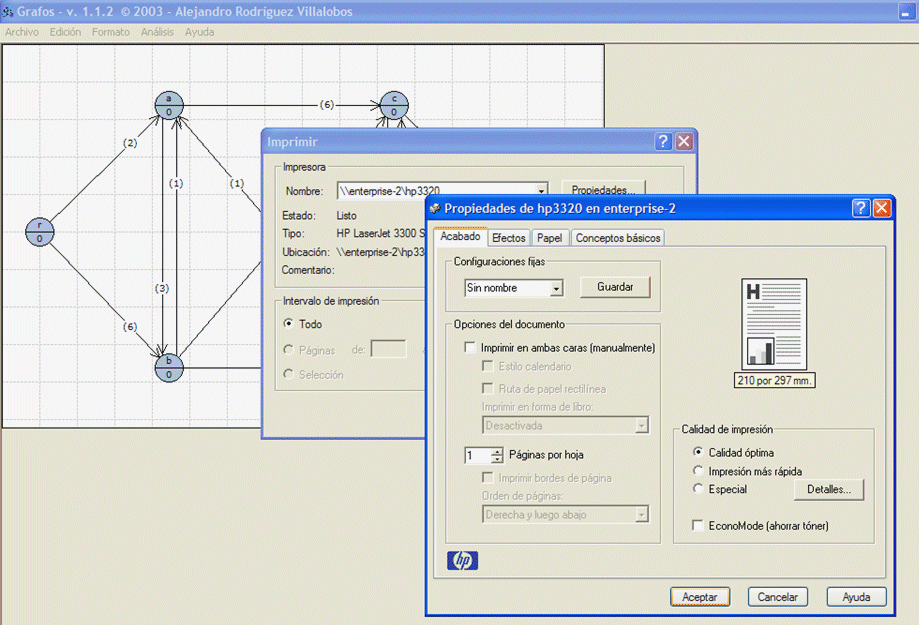This screenshot has width=919, height=625.
Task: Increase Páginas por hoja with up arrow
Action: coord(497,451)
